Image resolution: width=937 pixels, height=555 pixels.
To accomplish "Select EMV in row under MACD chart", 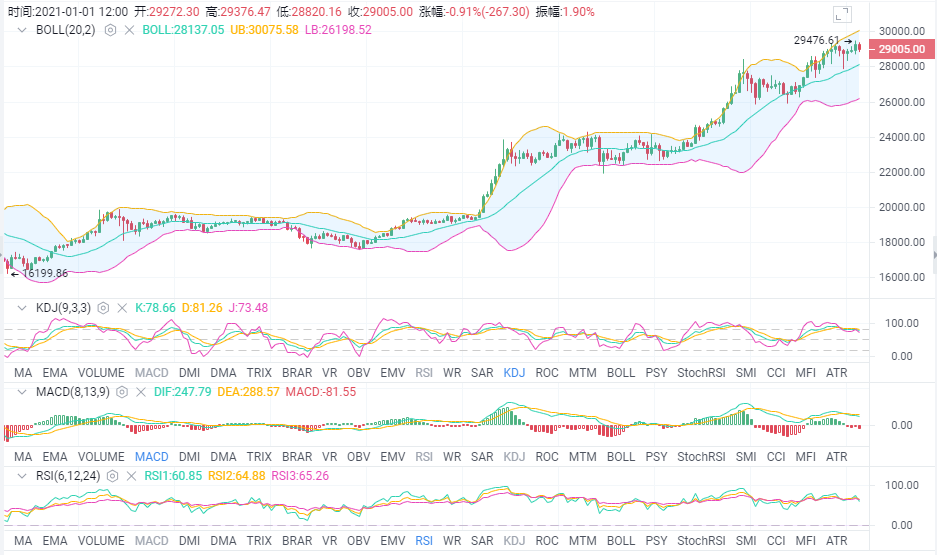I will coord(393,457).
